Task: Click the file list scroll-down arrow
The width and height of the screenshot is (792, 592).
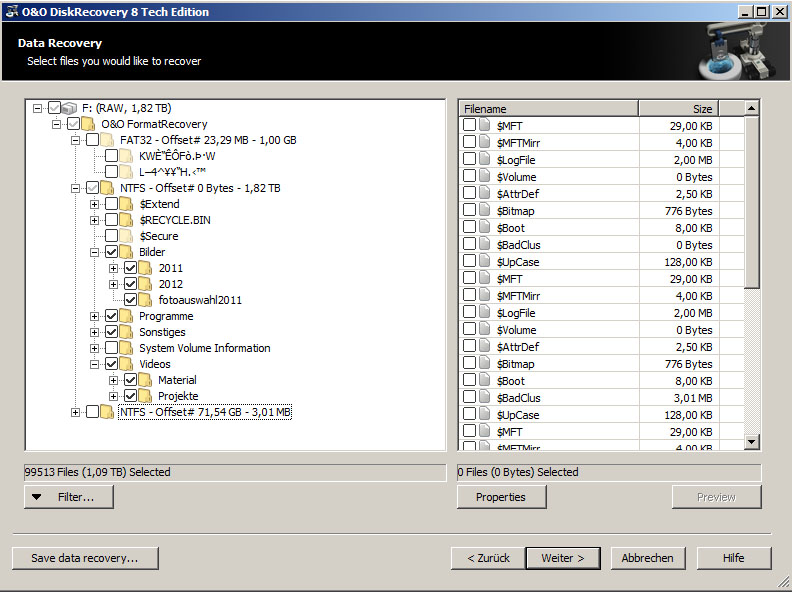Action: point(752,442)
